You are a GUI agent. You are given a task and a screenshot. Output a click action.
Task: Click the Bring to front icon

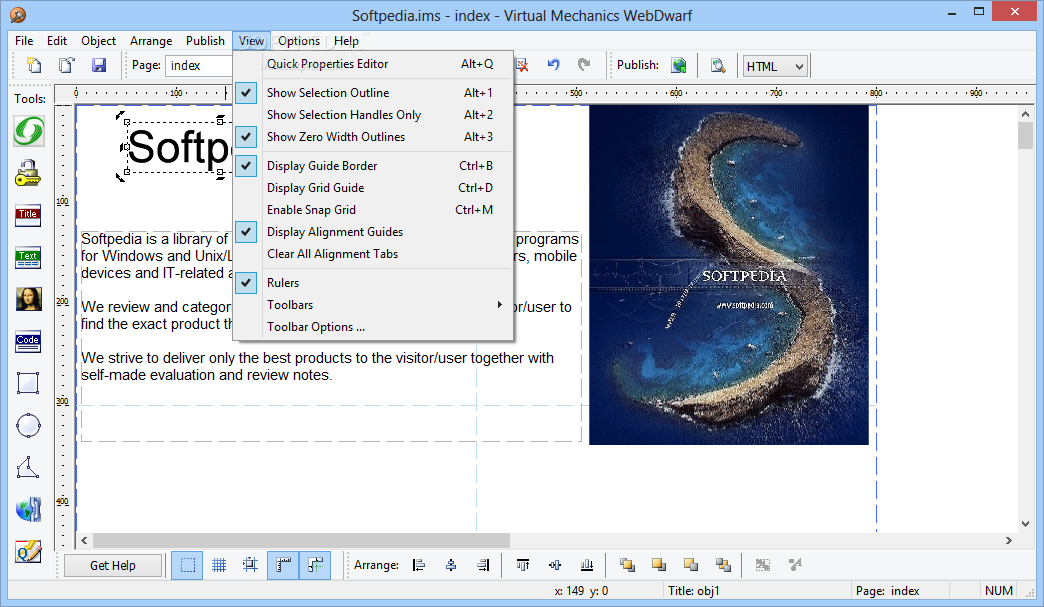627,565
